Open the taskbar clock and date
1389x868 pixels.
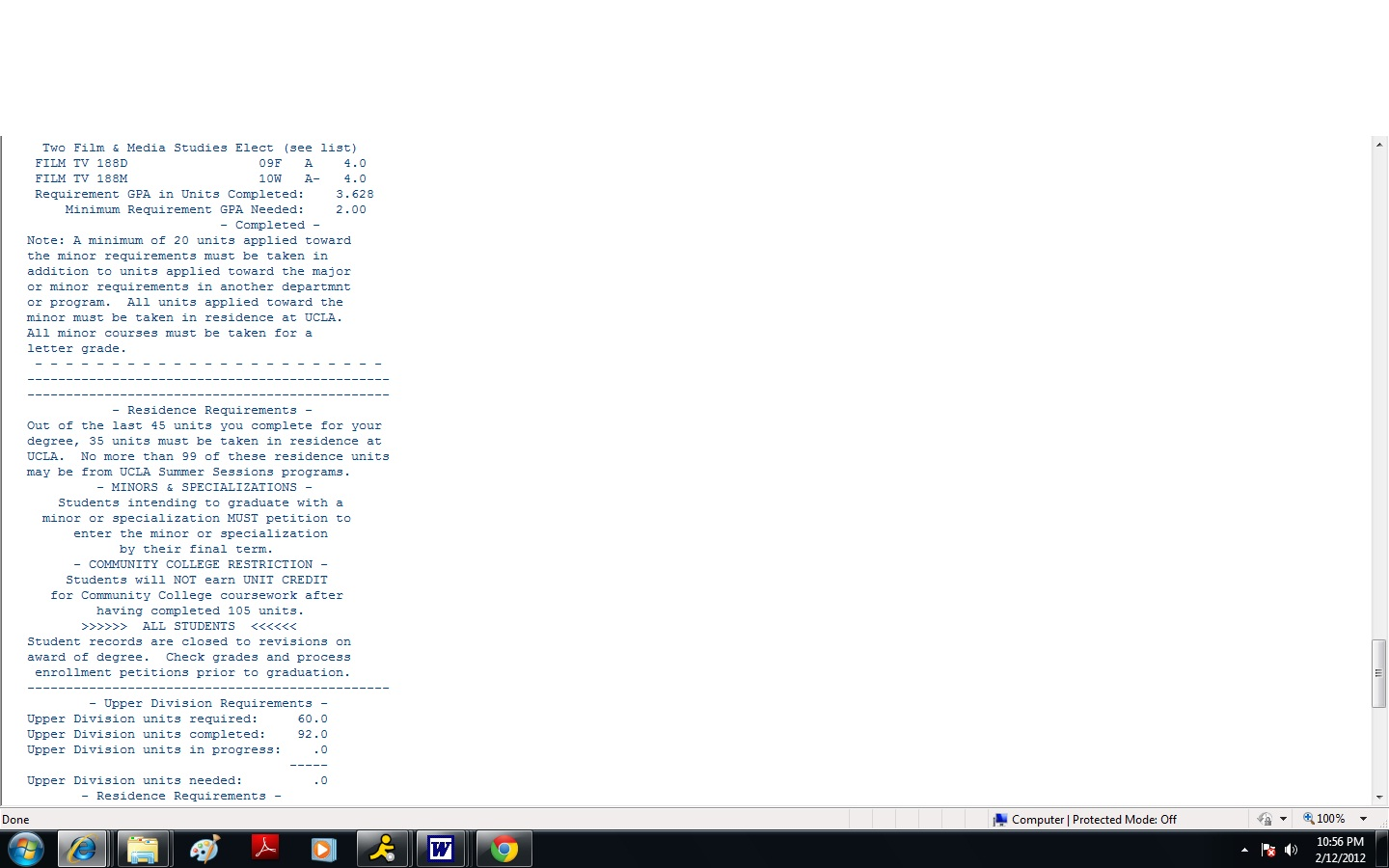[x=1340, y=850]
